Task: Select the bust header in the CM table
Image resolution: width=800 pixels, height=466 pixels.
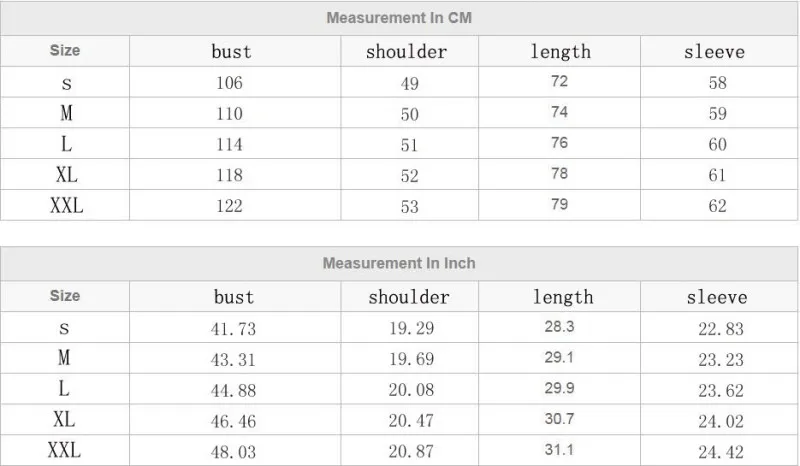Action: point(231,52)
